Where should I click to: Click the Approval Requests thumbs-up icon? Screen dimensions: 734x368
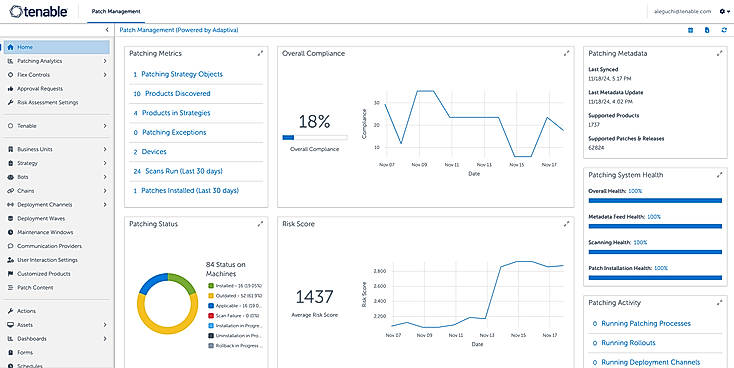[10, 88]
